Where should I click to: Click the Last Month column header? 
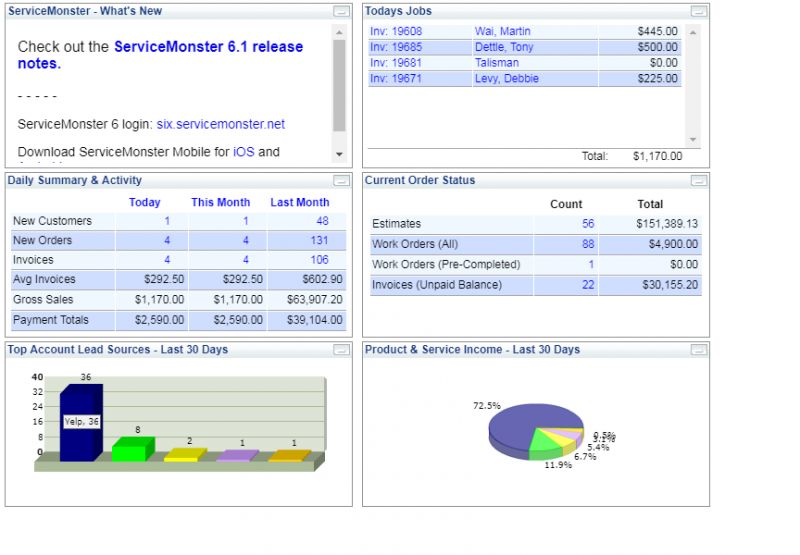299,202
